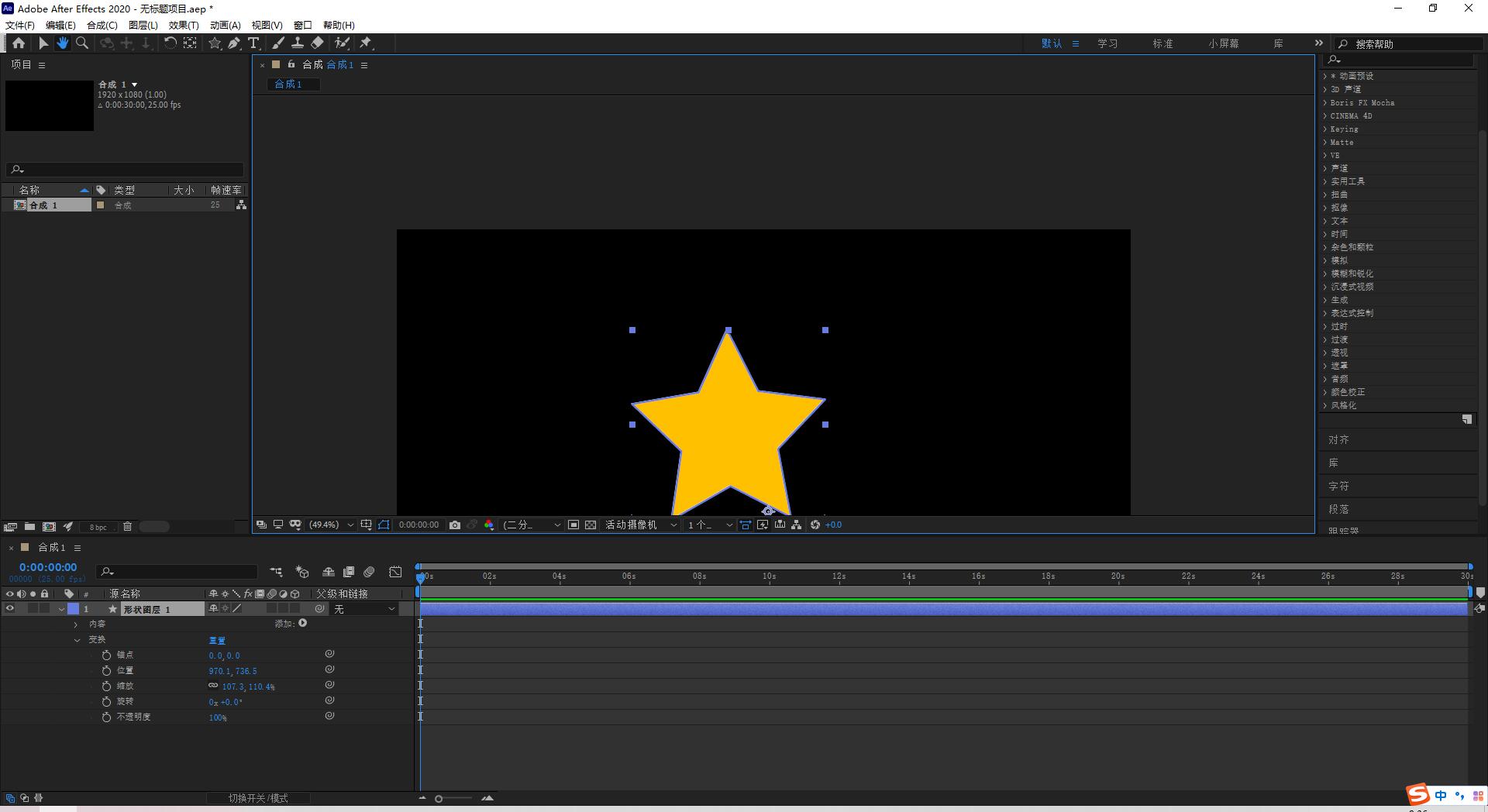Open the 动画(A) menu

(x=225, y=25)
